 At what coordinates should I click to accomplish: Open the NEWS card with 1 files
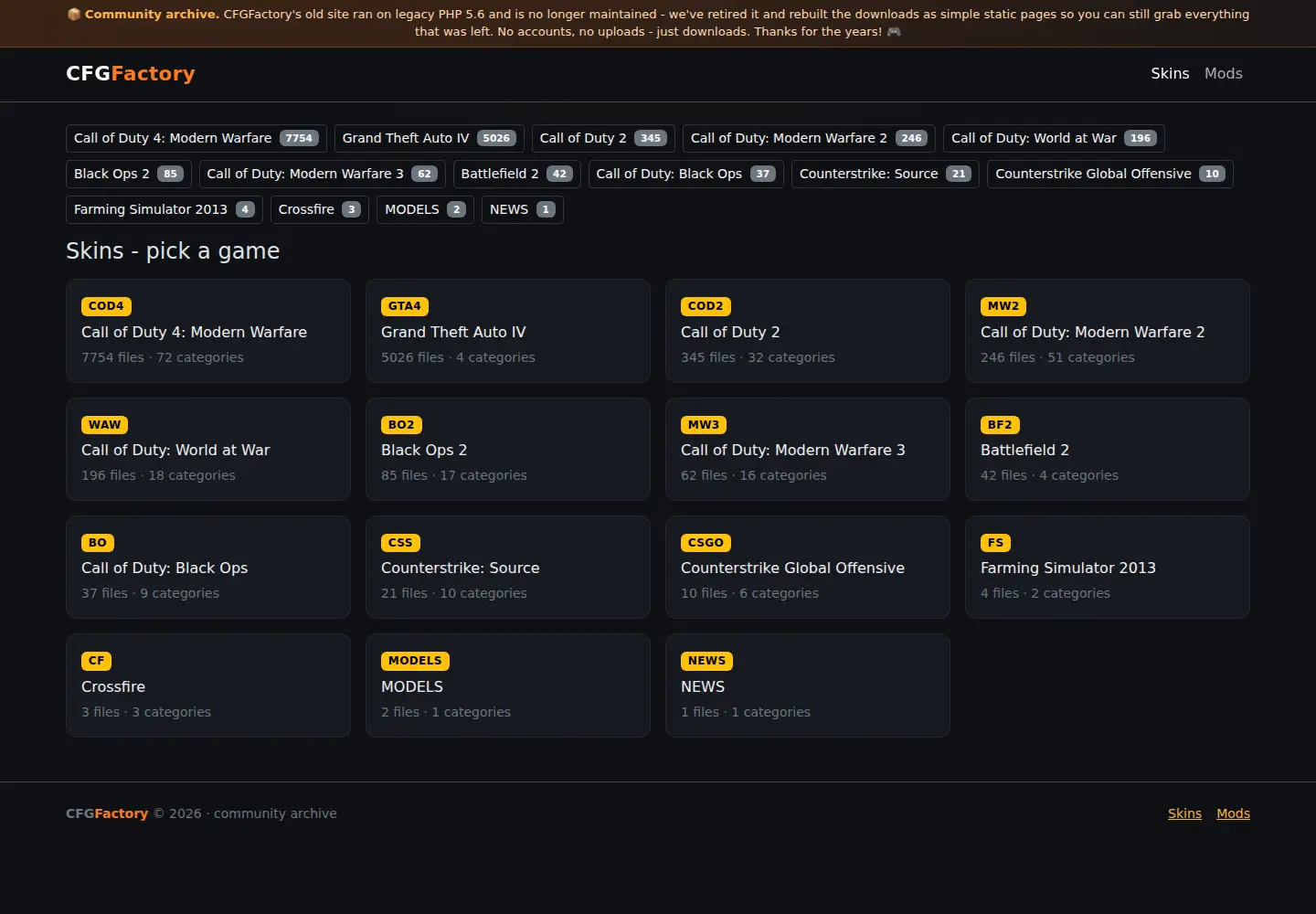pyautogui.click(x=808, y=685)
